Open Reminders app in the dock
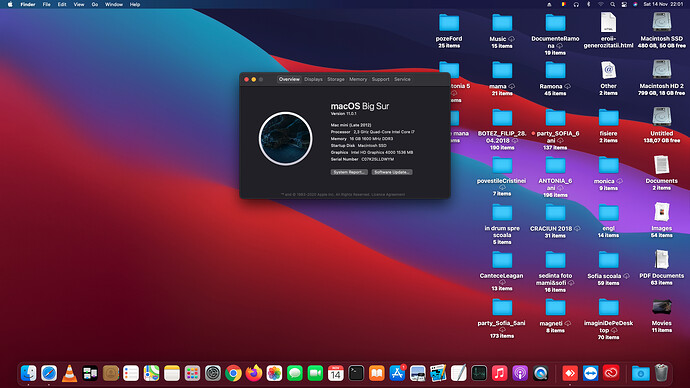This screenshot has width=690, height=388. 131,373
